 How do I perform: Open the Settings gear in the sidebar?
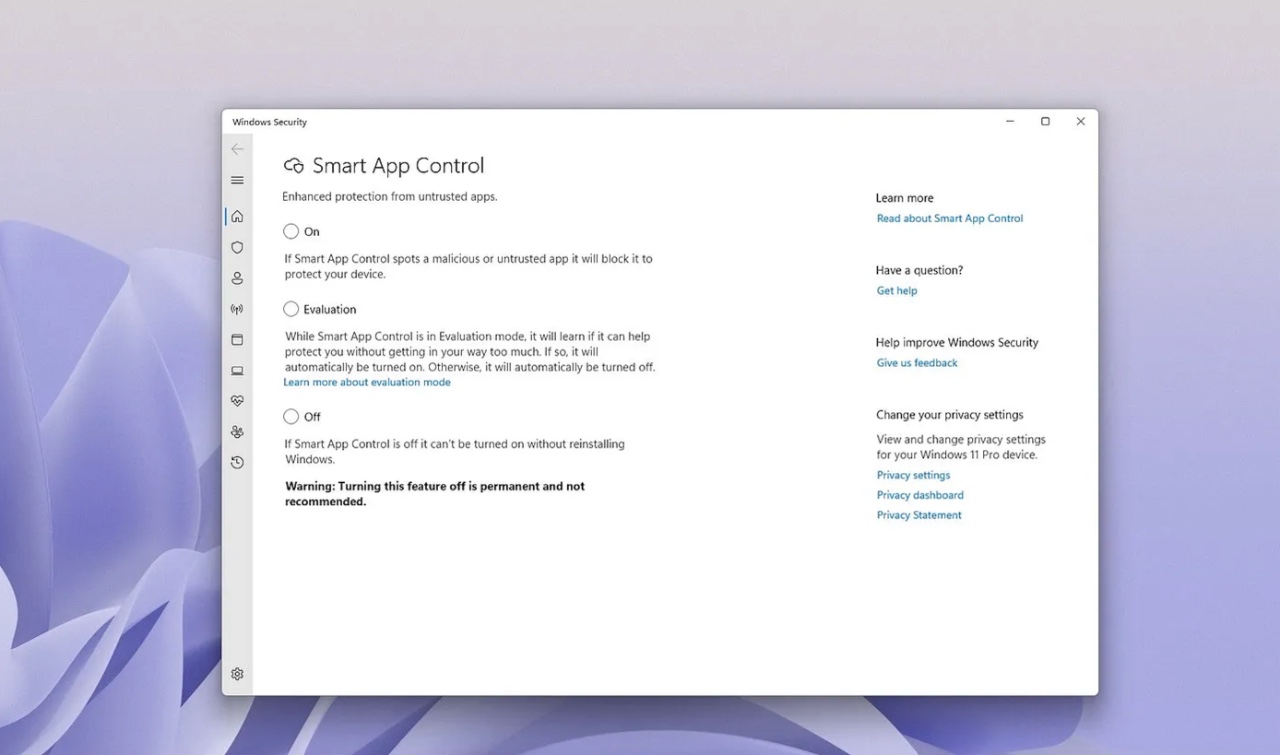tap(237, 674)
